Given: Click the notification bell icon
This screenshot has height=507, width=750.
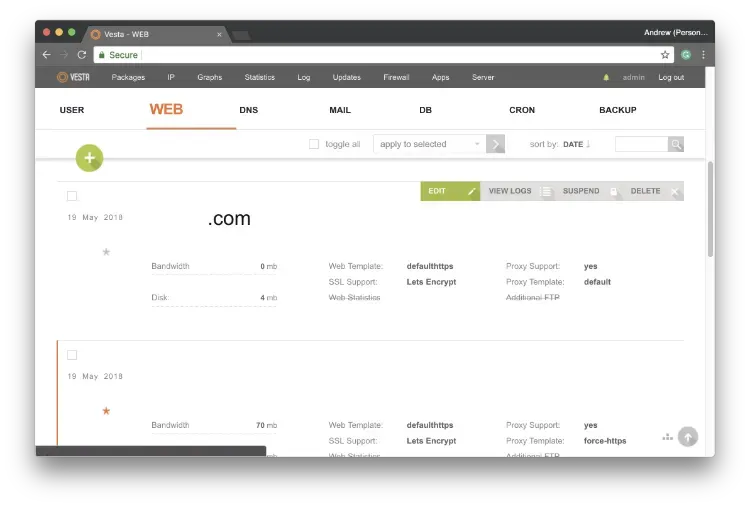Looking at the screenshot, I should (606, 77).
